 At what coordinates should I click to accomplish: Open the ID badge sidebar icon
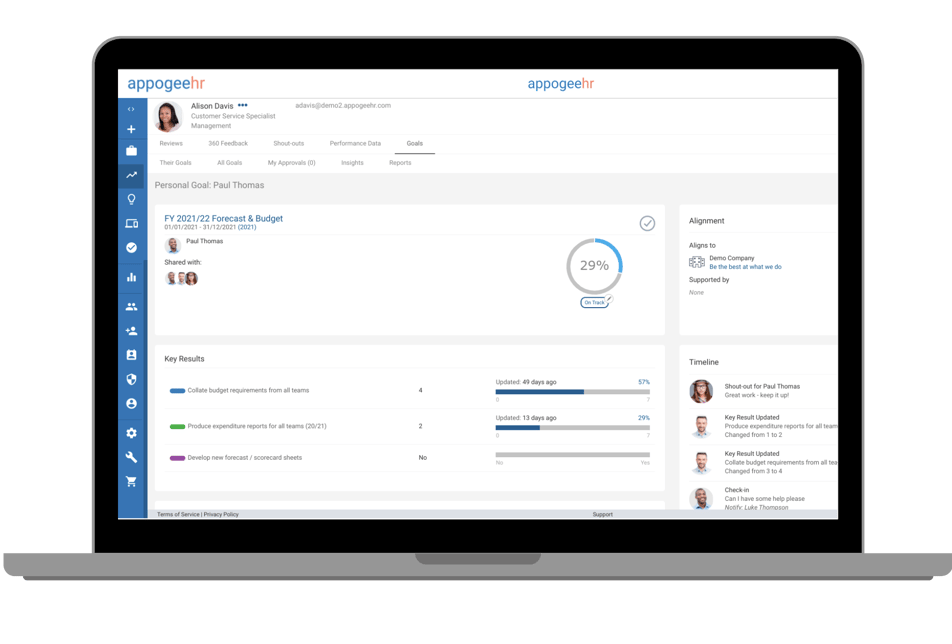click(131, 355)
